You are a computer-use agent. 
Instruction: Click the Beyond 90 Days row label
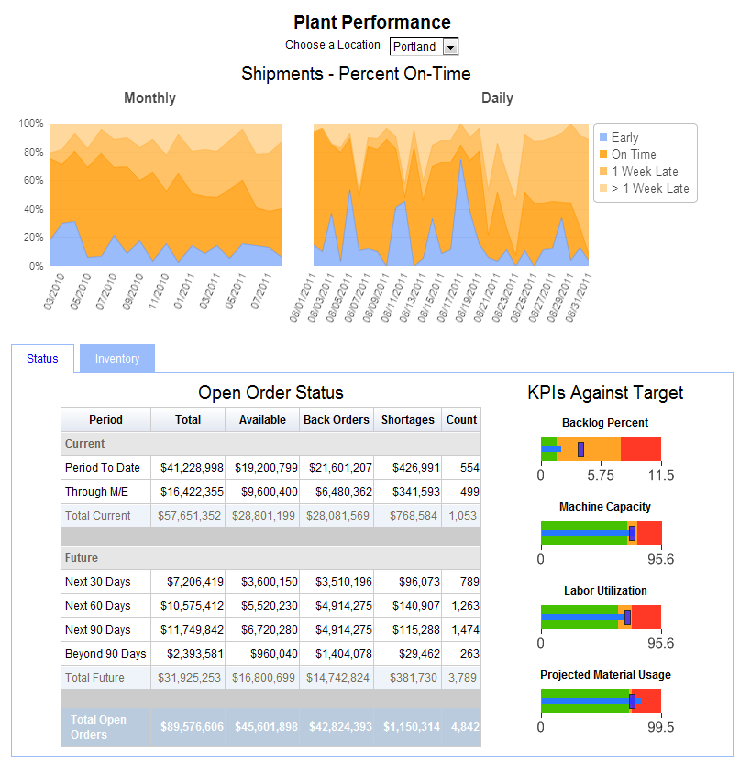106,654
